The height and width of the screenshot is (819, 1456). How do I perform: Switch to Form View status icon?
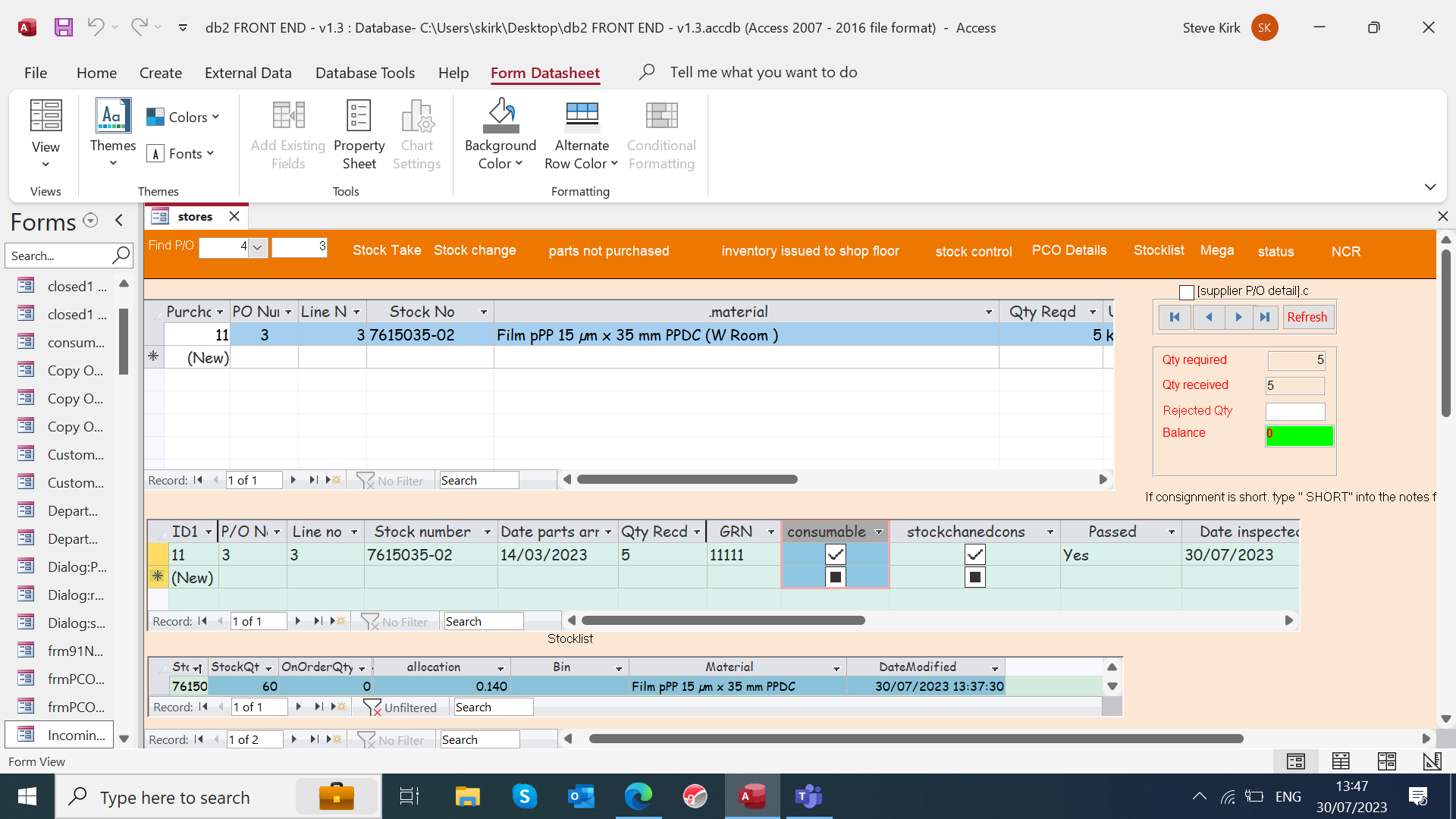[1295, 761]
